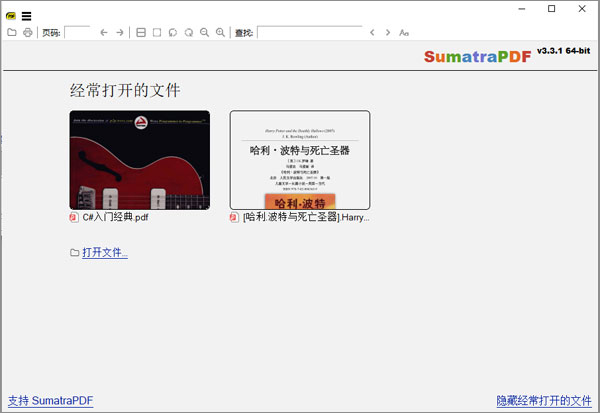Find next search match arrow
The height and width of the screenshot is (413, 600).
click(388, 33)
